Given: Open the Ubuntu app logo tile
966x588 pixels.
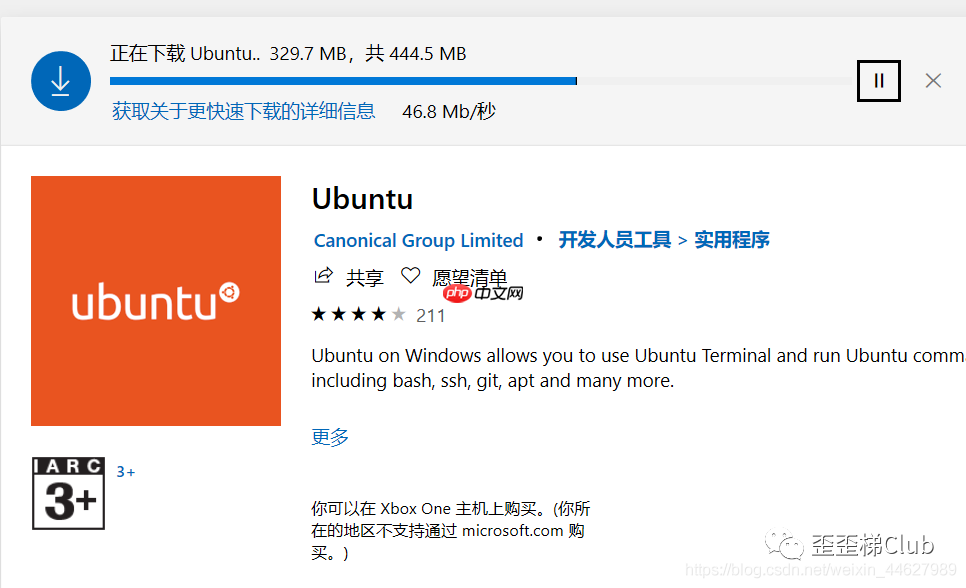Looking at the screenshot, I should point(155,300).
